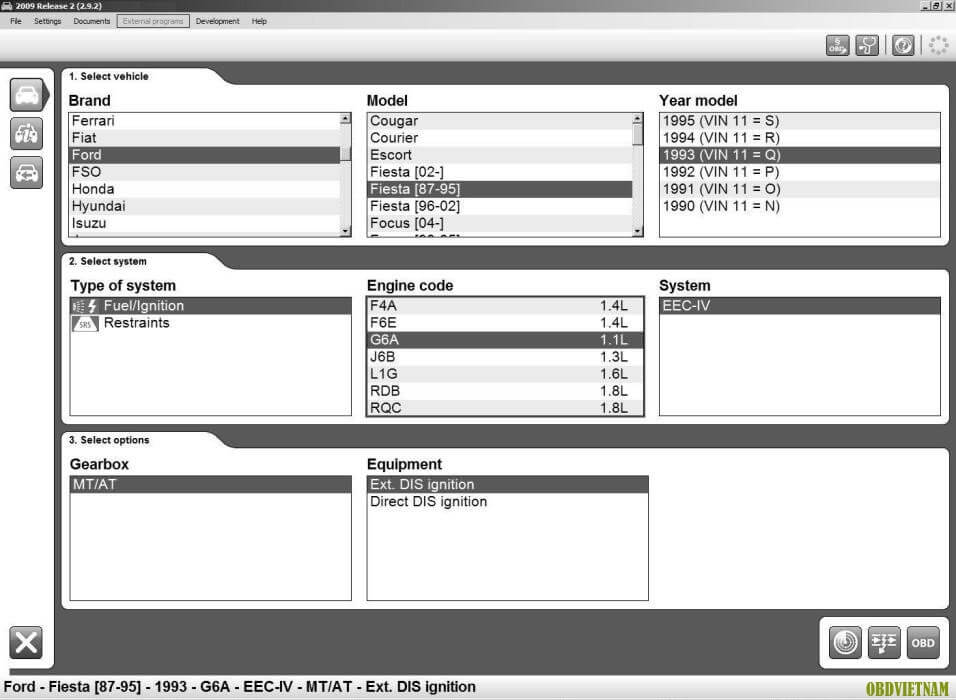Select engine code RDB 1.8L

(505, 391)
